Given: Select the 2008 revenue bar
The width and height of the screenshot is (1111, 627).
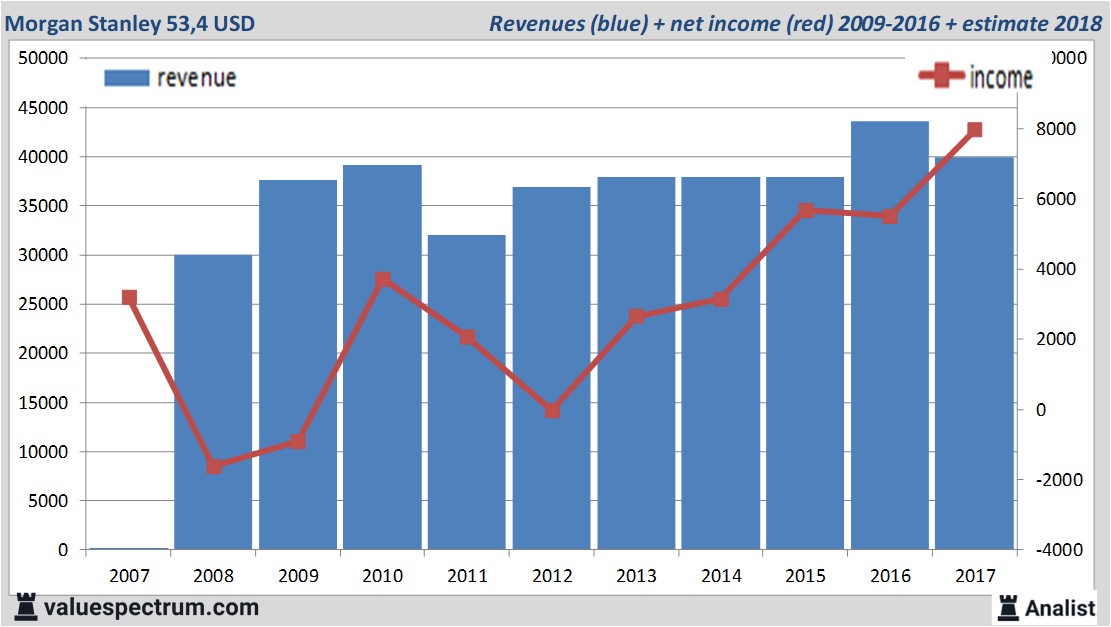Looking at the screenshot, I should (x=213, y=402).
